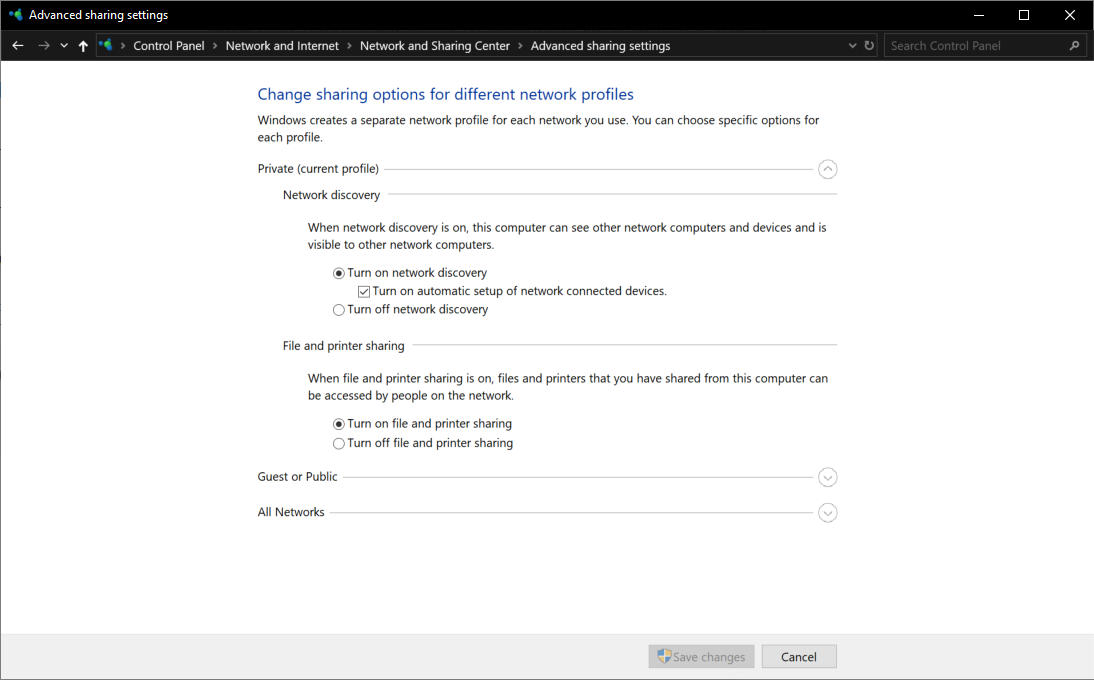Select Turn on file and printer sharing
The height and width of the screenshot is (680, 1094).
tap(339, 424)
